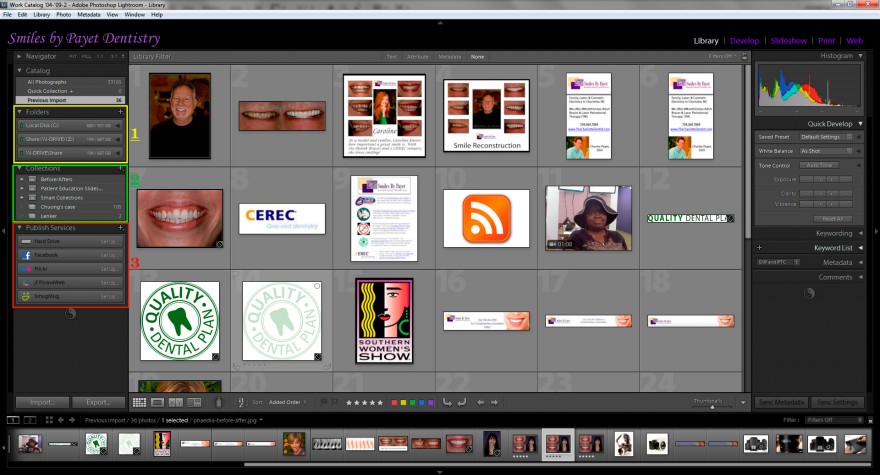Adjust the Thumbnails size slider
This screenshot has height=475, width=880.
pos(712,407)
